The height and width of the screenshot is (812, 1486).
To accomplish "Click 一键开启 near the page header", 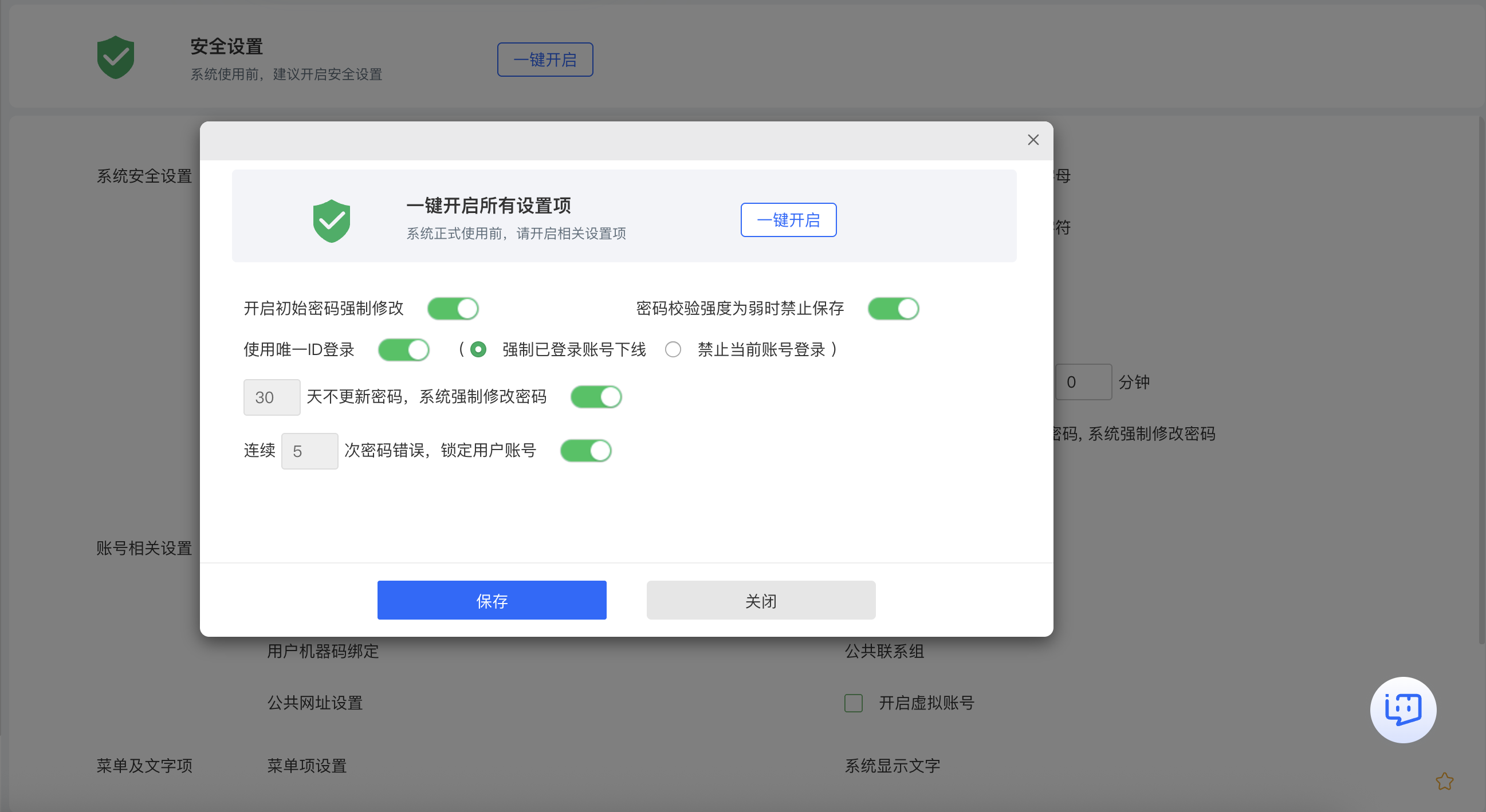I will pos(545,59).
